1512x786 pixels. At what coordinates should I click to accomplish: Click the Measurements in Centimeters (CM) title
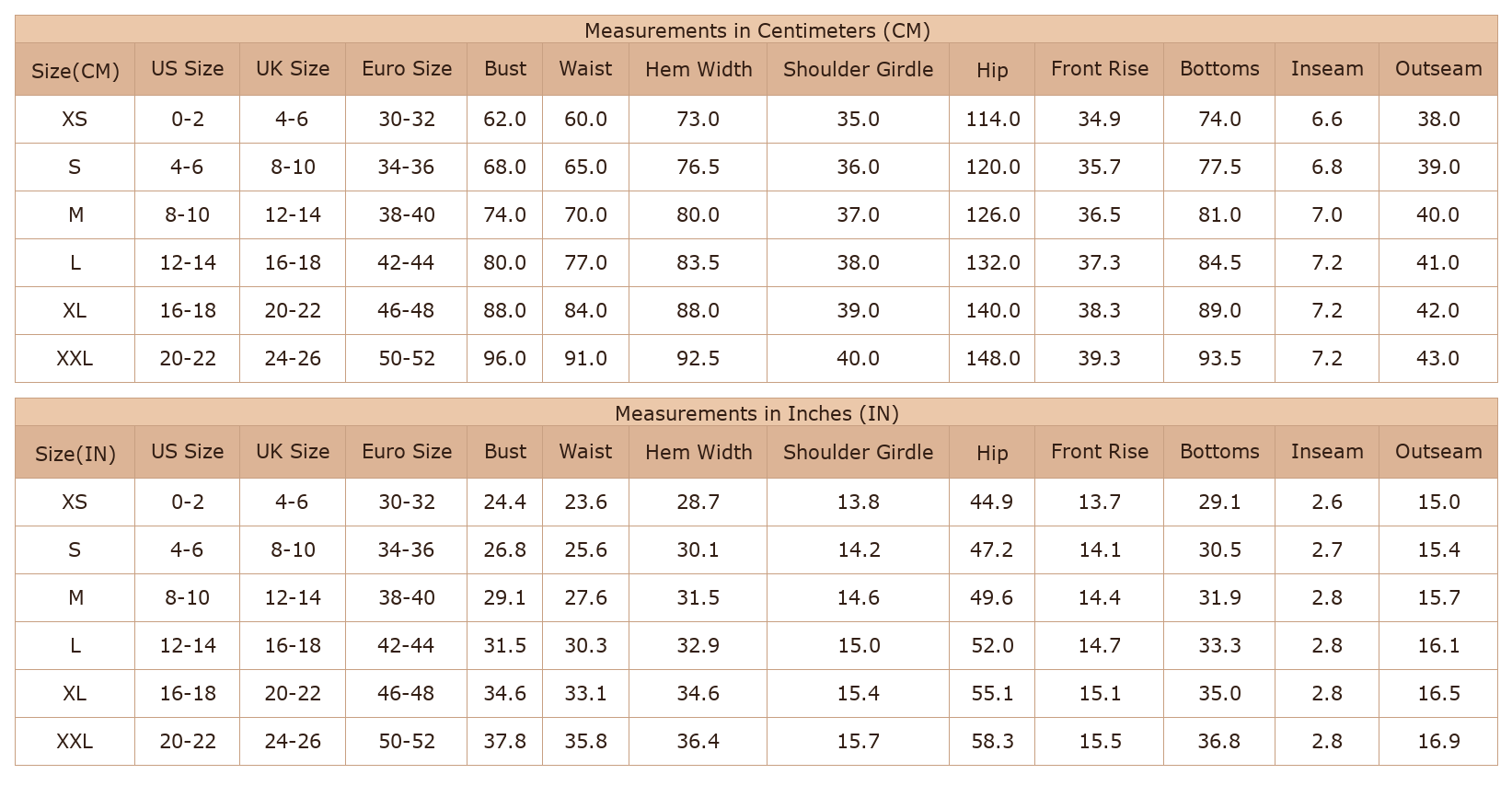click(x=756, y=30)
